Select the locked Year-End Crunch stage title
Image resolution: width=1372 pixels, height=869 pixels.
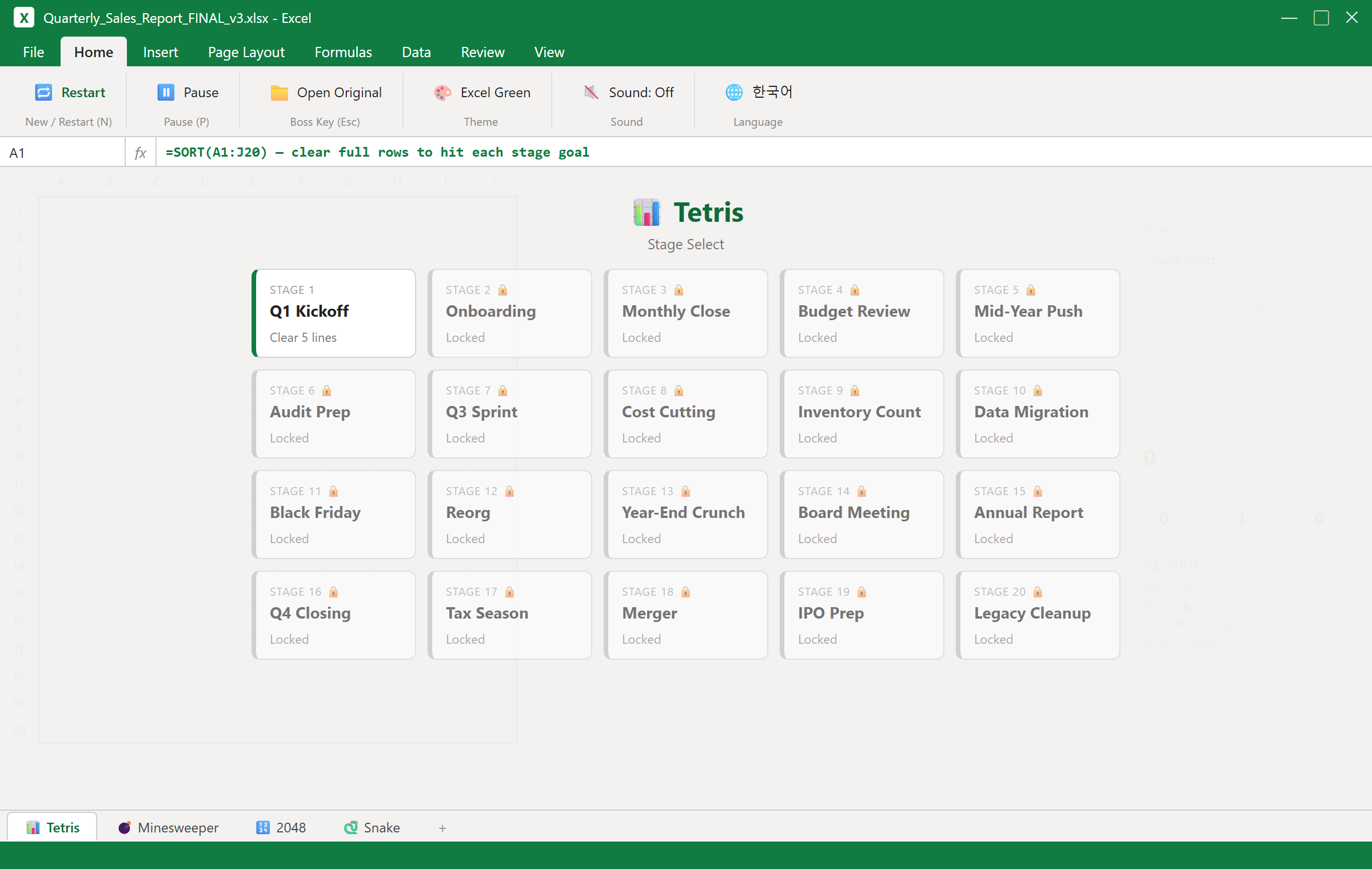(684, 512)
